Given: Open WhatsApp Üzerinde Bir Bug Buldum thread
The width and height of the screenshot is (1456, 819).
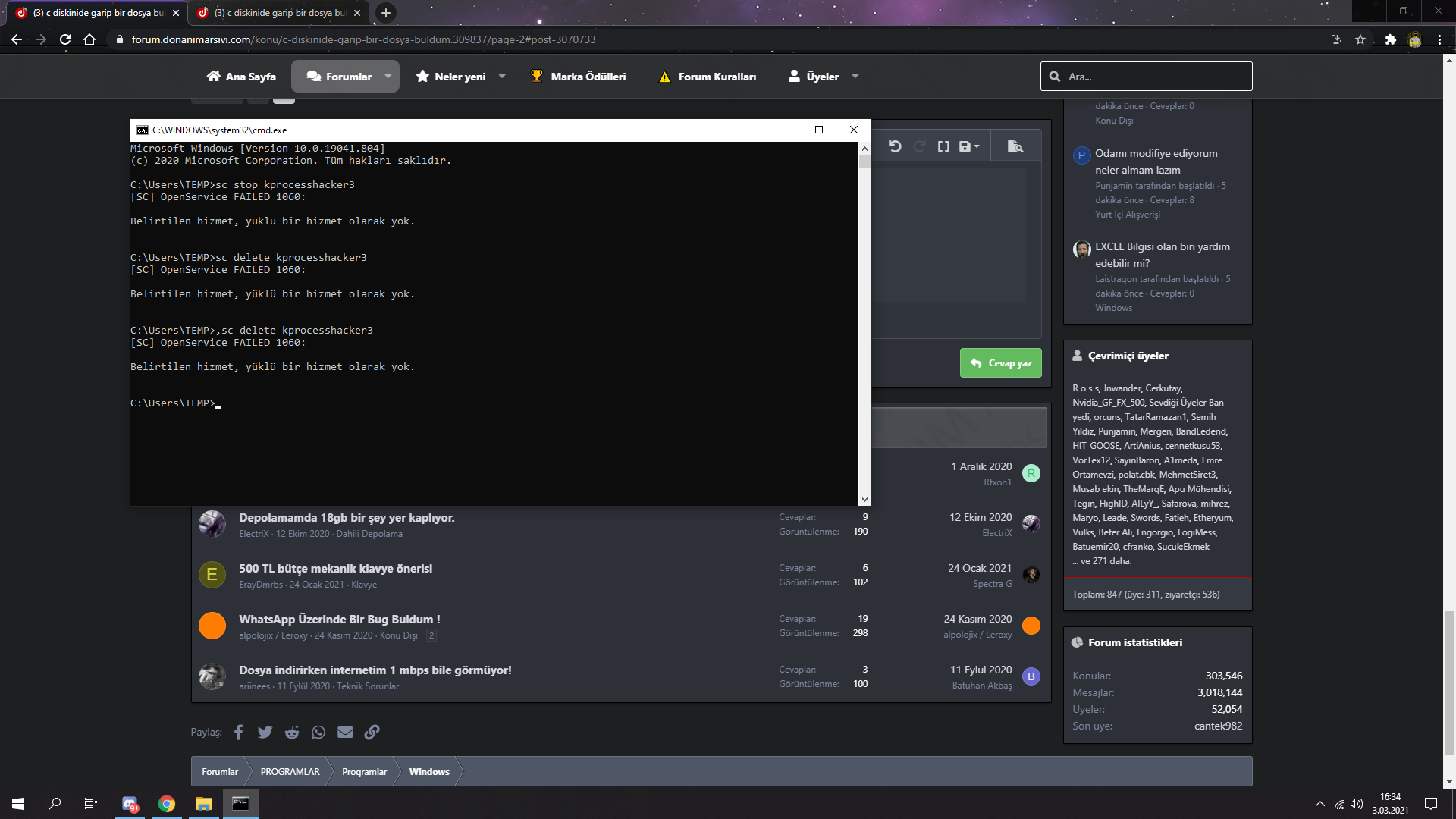Looking at the screenshot, I should 339,620.
